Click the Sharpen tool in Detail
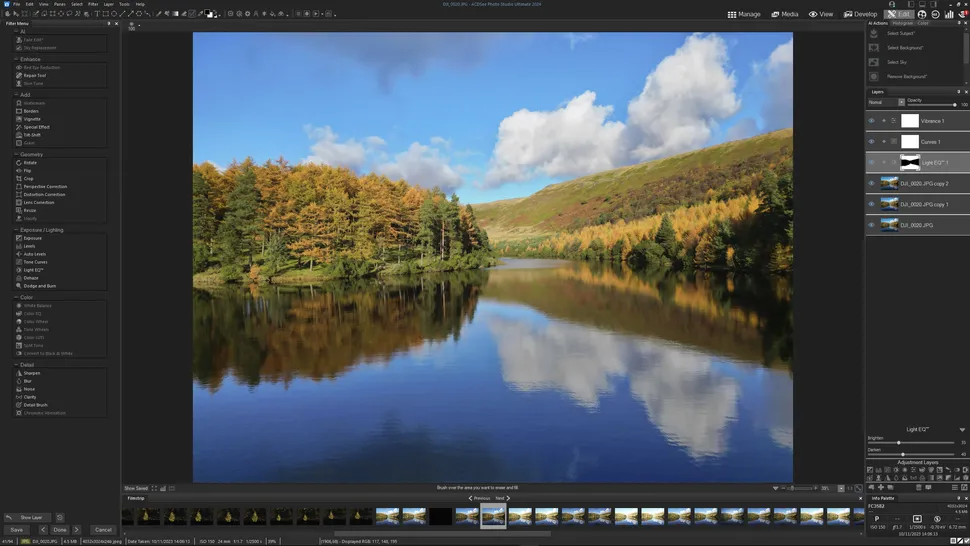Image resolution: width=970 pixels, height=546 pixels. coord(30,373)
